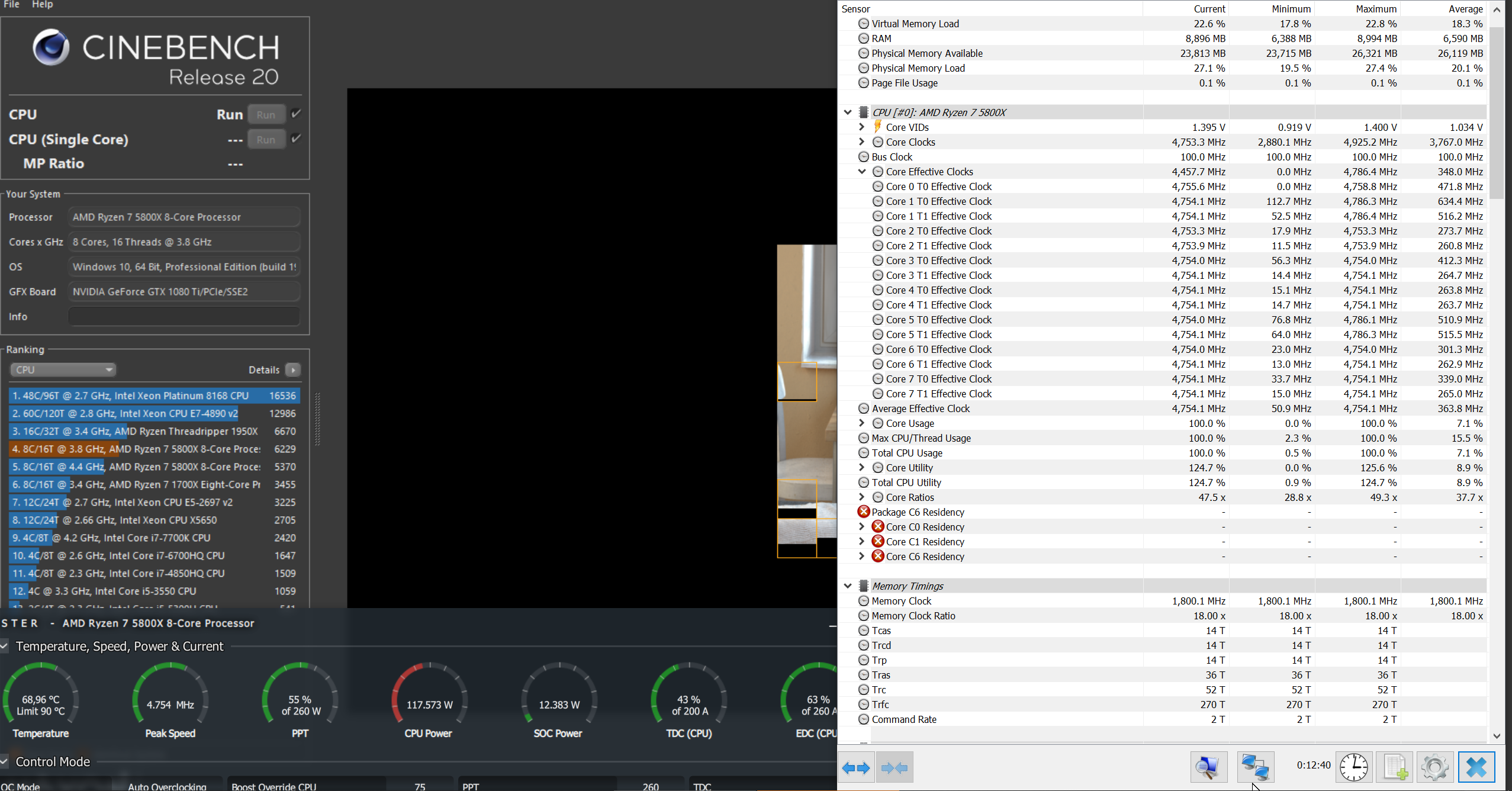This screenshot has width=1512, height=791.
Task: Collapse the Core Effective Clocks group
Action: click(862, 171)
